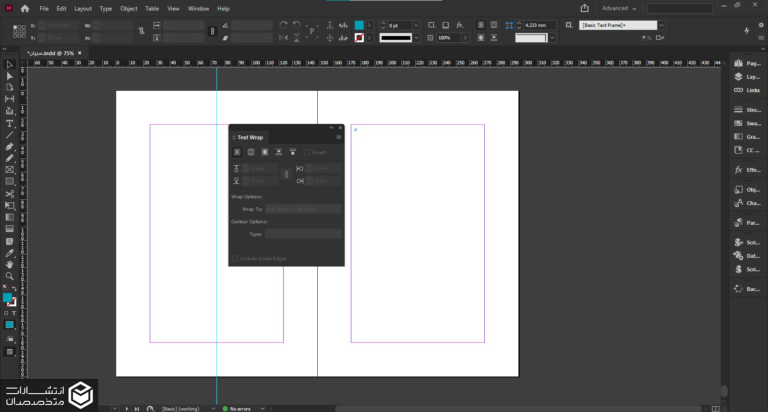Select the Type tool in the toolbox
Viewport: 768px width, 412px height.
tap(9, 122)
